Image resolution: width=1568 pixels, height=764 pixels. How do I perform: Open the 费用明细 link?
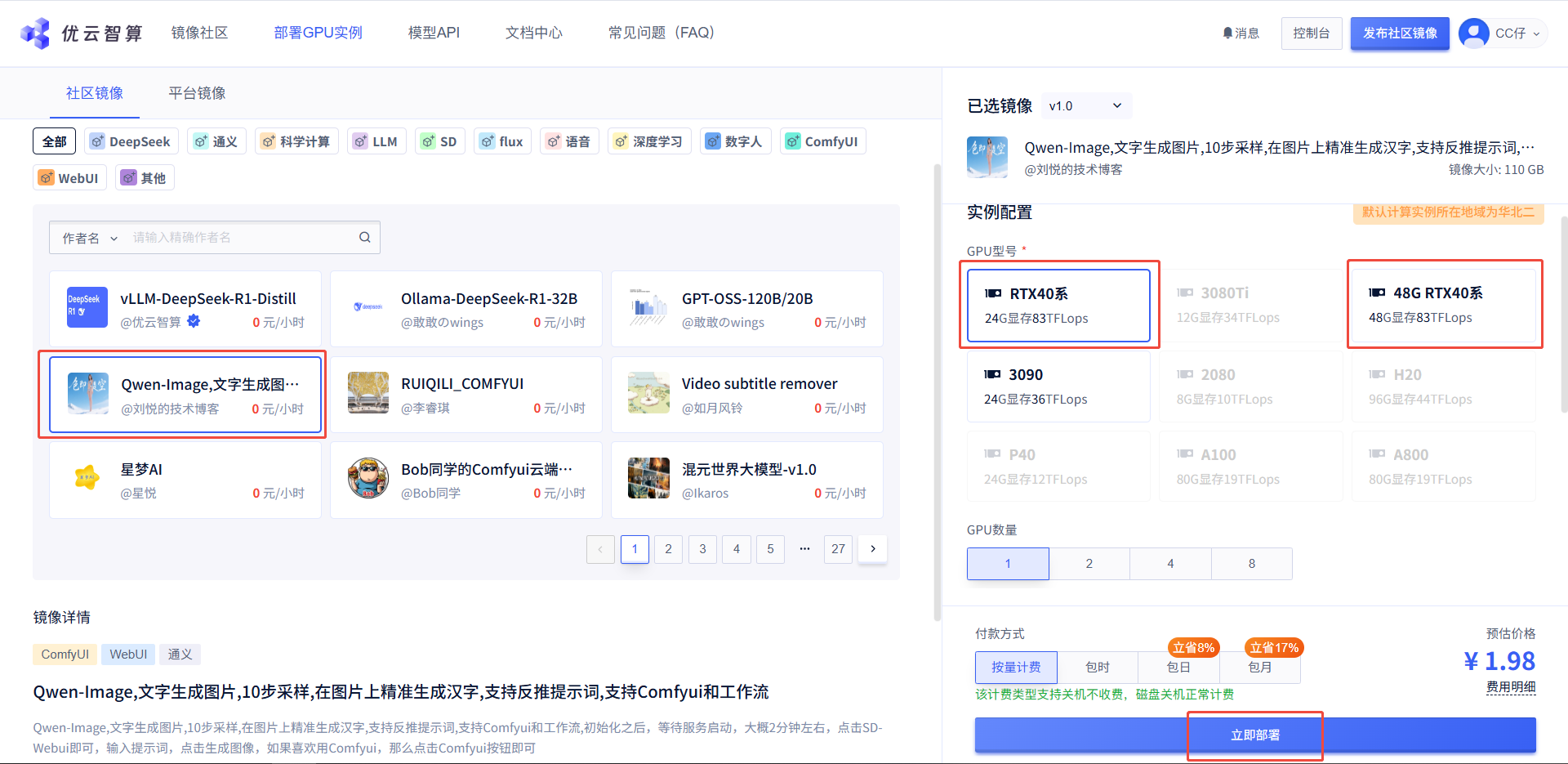click(1511, 687)
